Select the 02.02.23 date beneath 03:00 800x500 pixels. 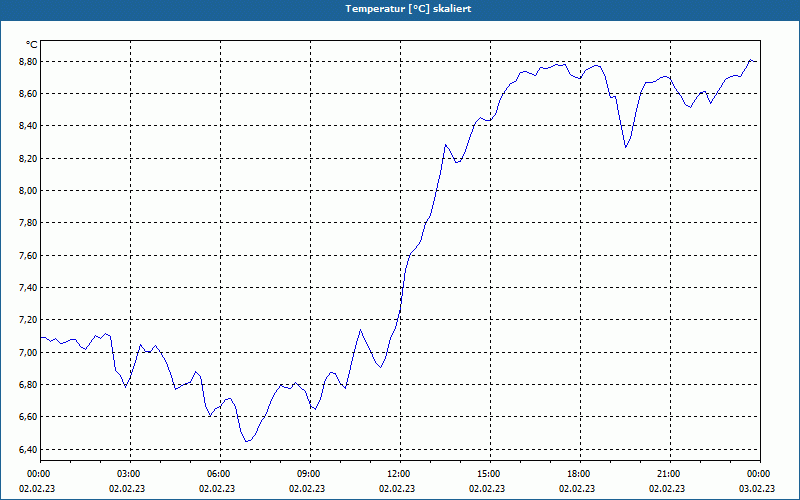click(x=127, y=488)
